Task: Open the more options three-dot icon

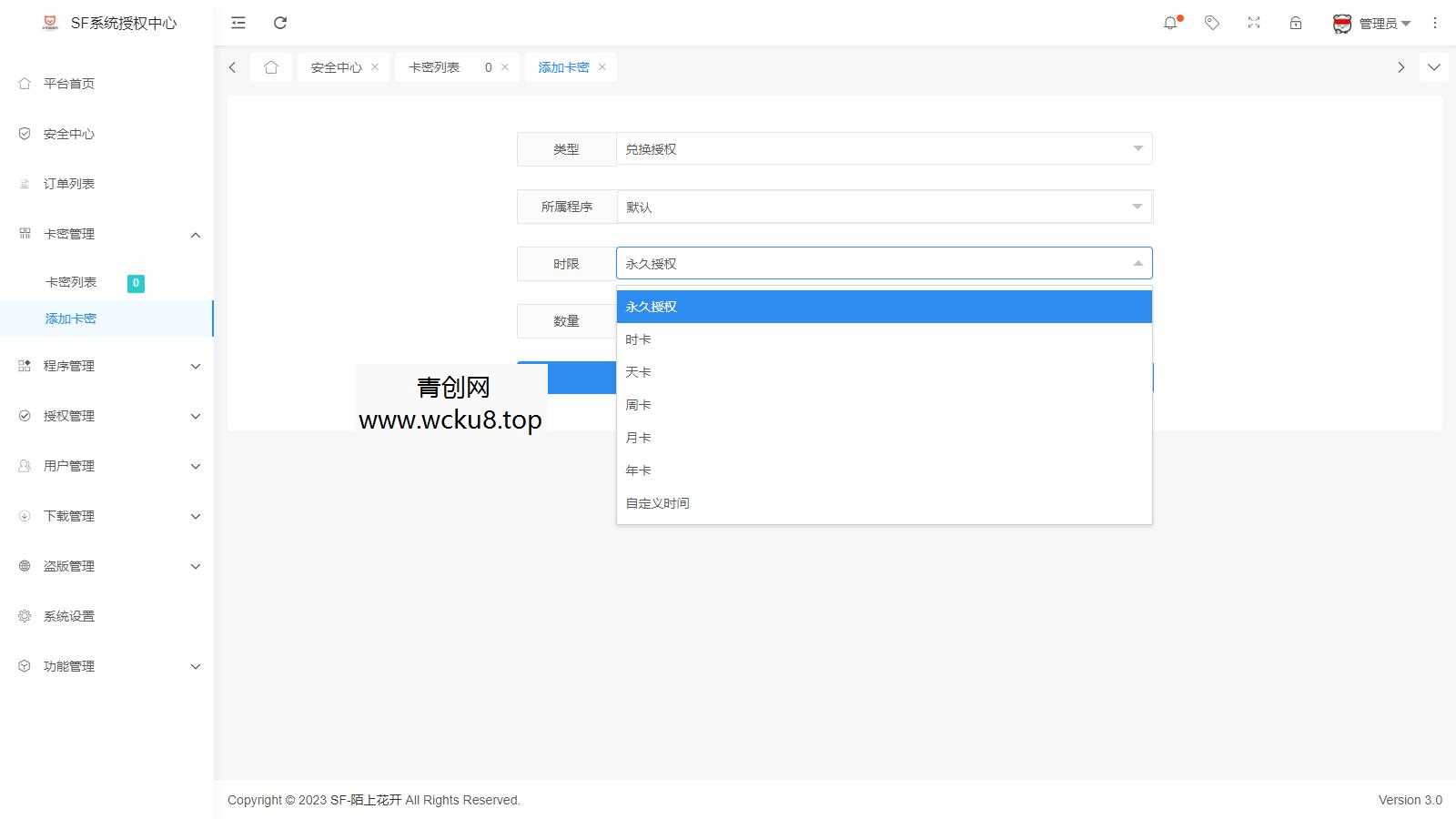Action: point(1436,23)
